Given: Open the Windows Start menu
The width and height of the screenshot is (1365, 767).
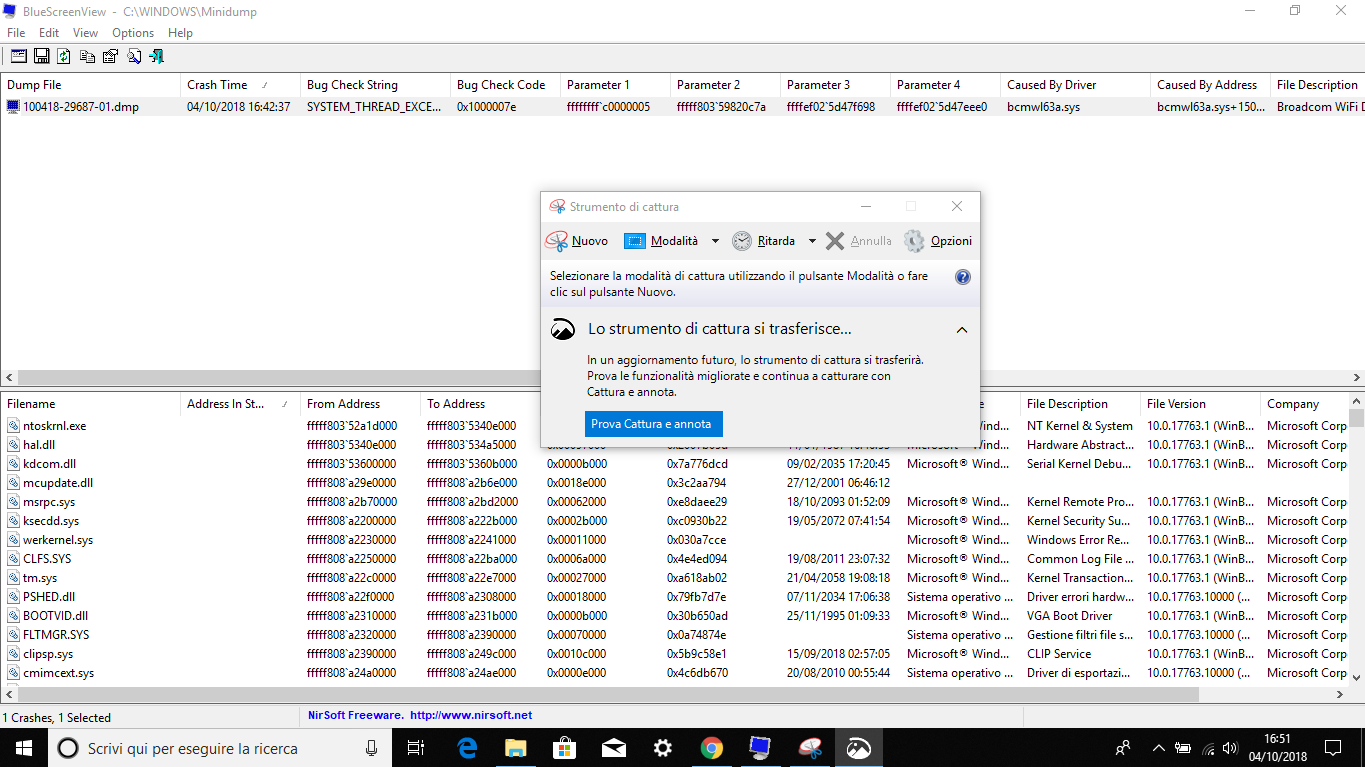Looking at the screenshot, I should [x=23, y=748].
